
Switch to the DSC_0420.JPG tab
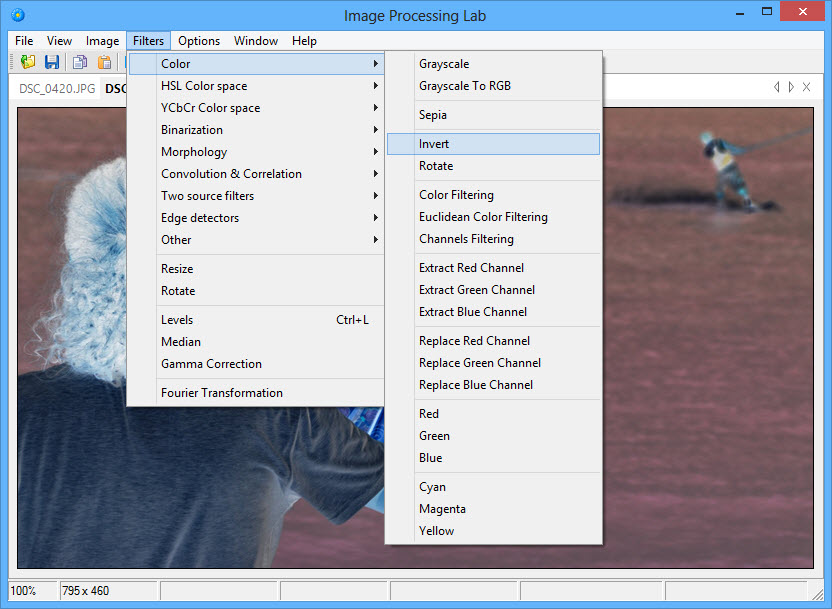click(x=57, y=89)
